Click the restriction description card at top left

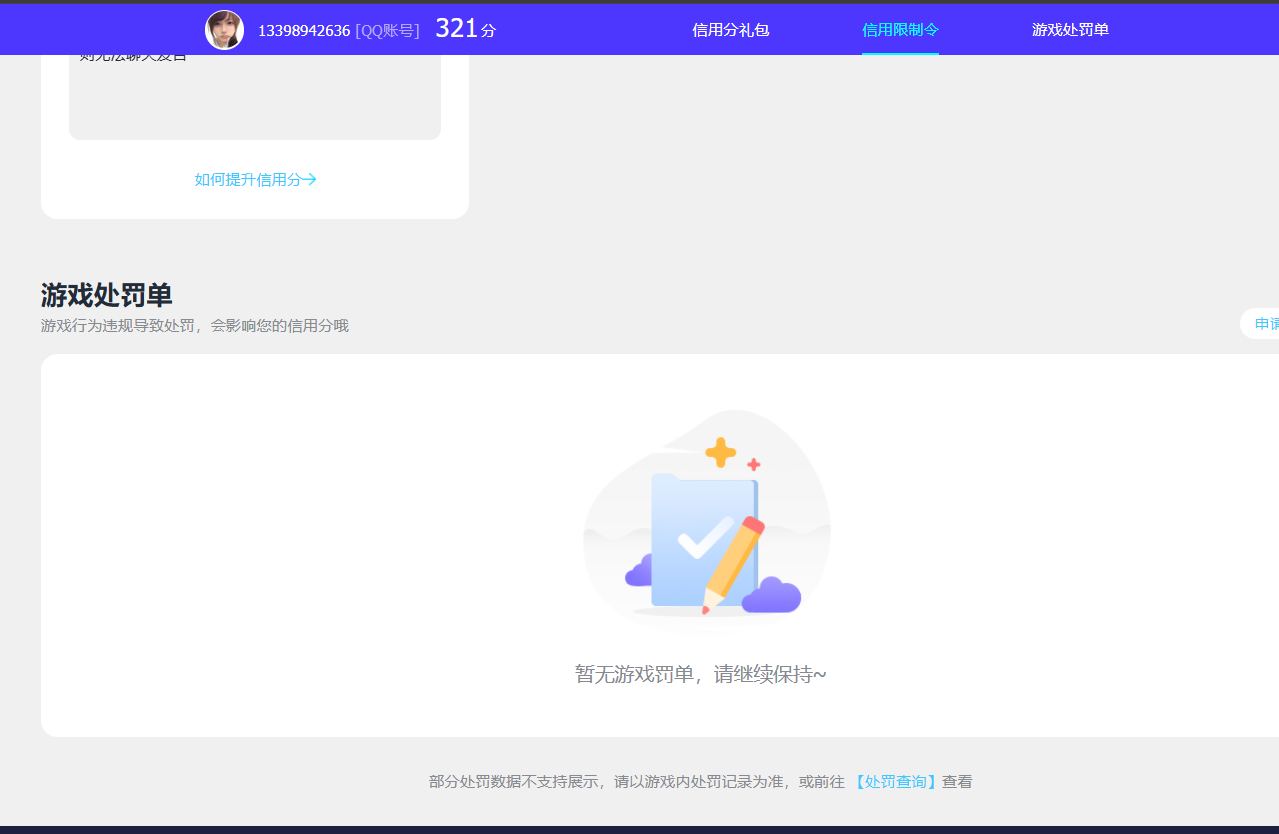(x=254, y=95)
